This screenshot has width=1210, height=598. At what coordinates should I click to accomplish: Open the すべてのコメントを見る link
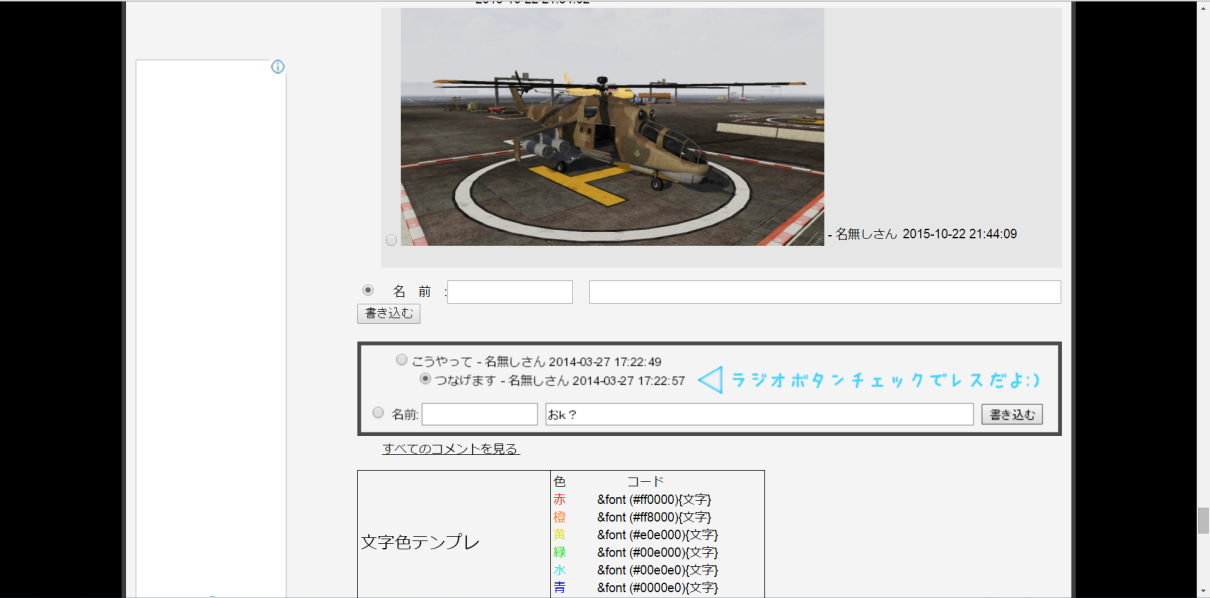click(450, 449)
